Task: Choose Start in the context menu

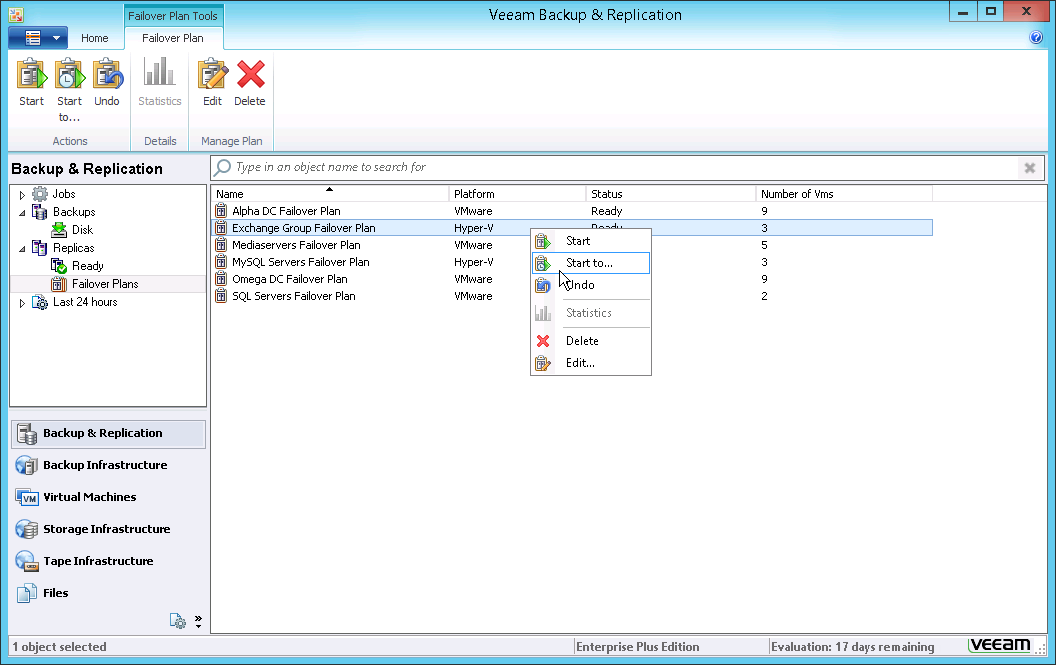Action: tap(591, 241)
